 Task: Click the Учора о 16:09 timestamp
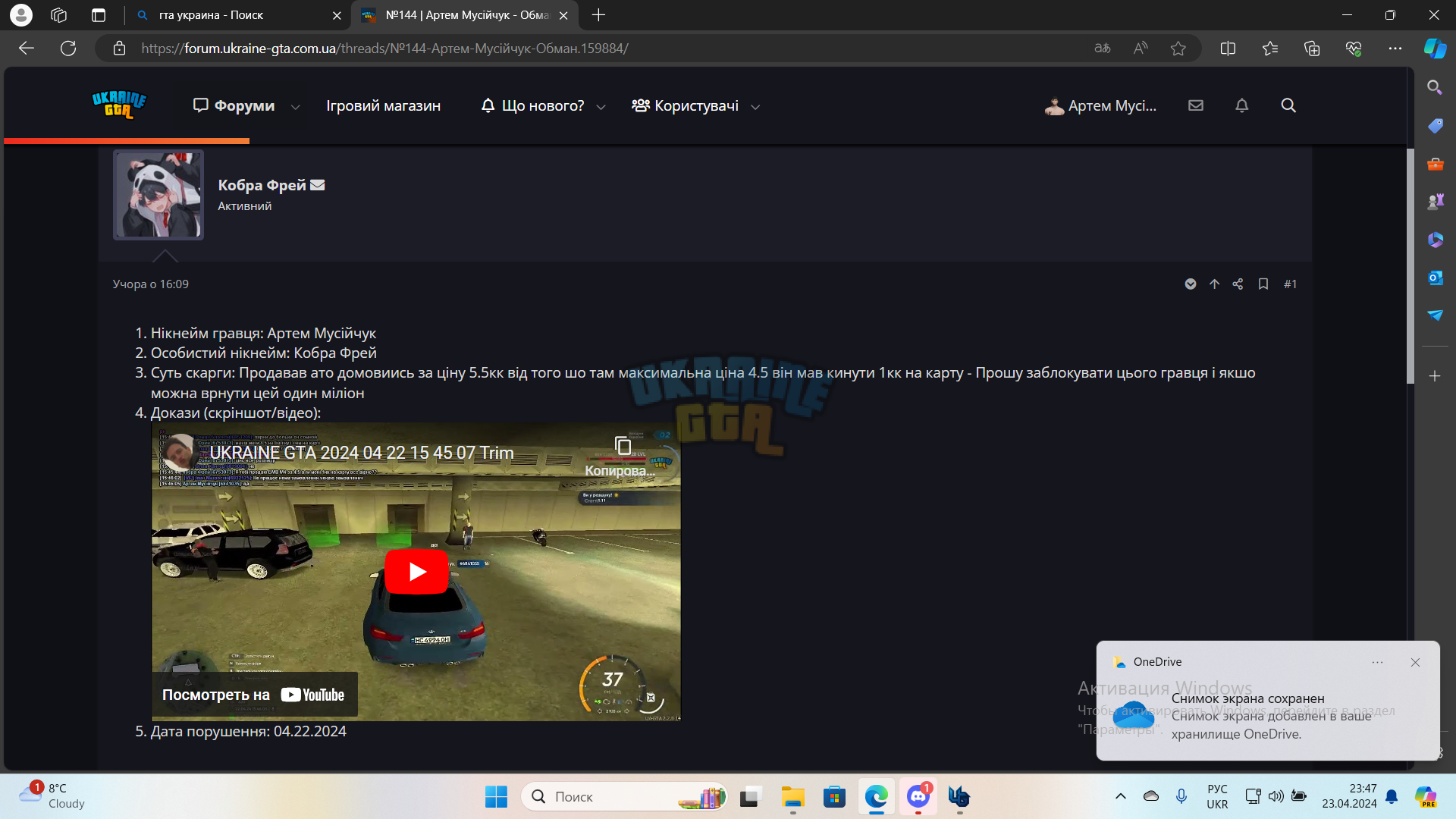coord(151,284)
